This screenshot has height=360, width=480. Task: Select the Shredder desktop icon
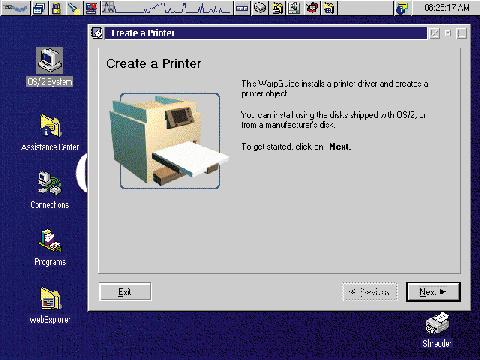point(437,330)
